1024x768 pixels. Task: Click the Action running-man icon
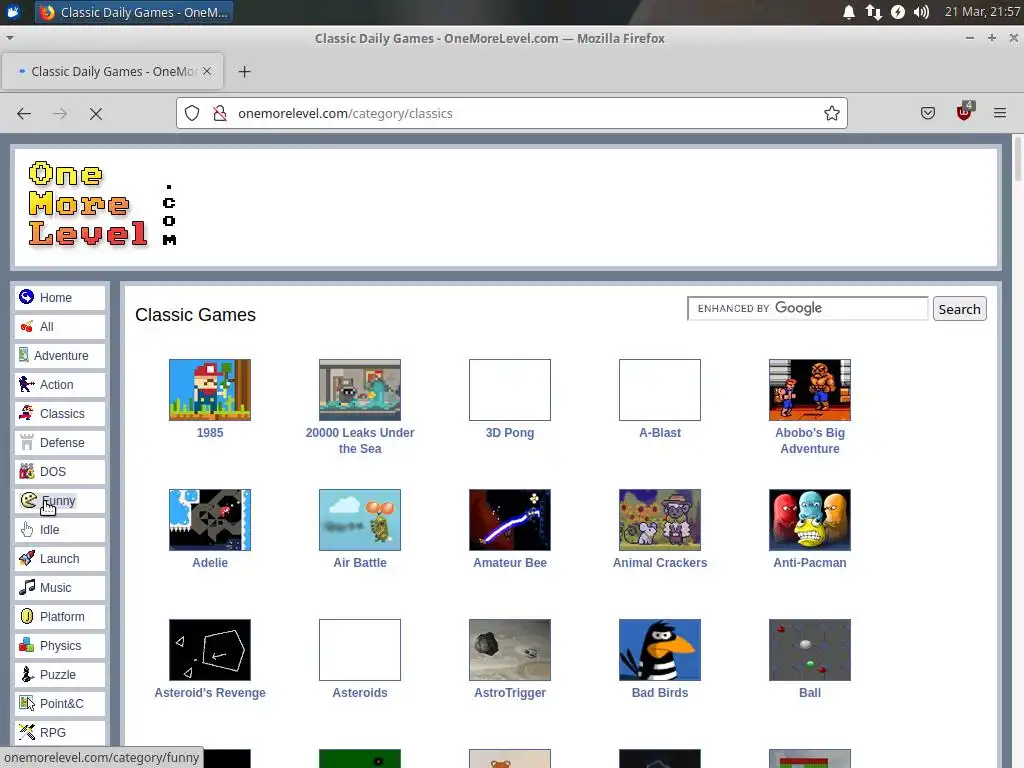pos(26,385)
